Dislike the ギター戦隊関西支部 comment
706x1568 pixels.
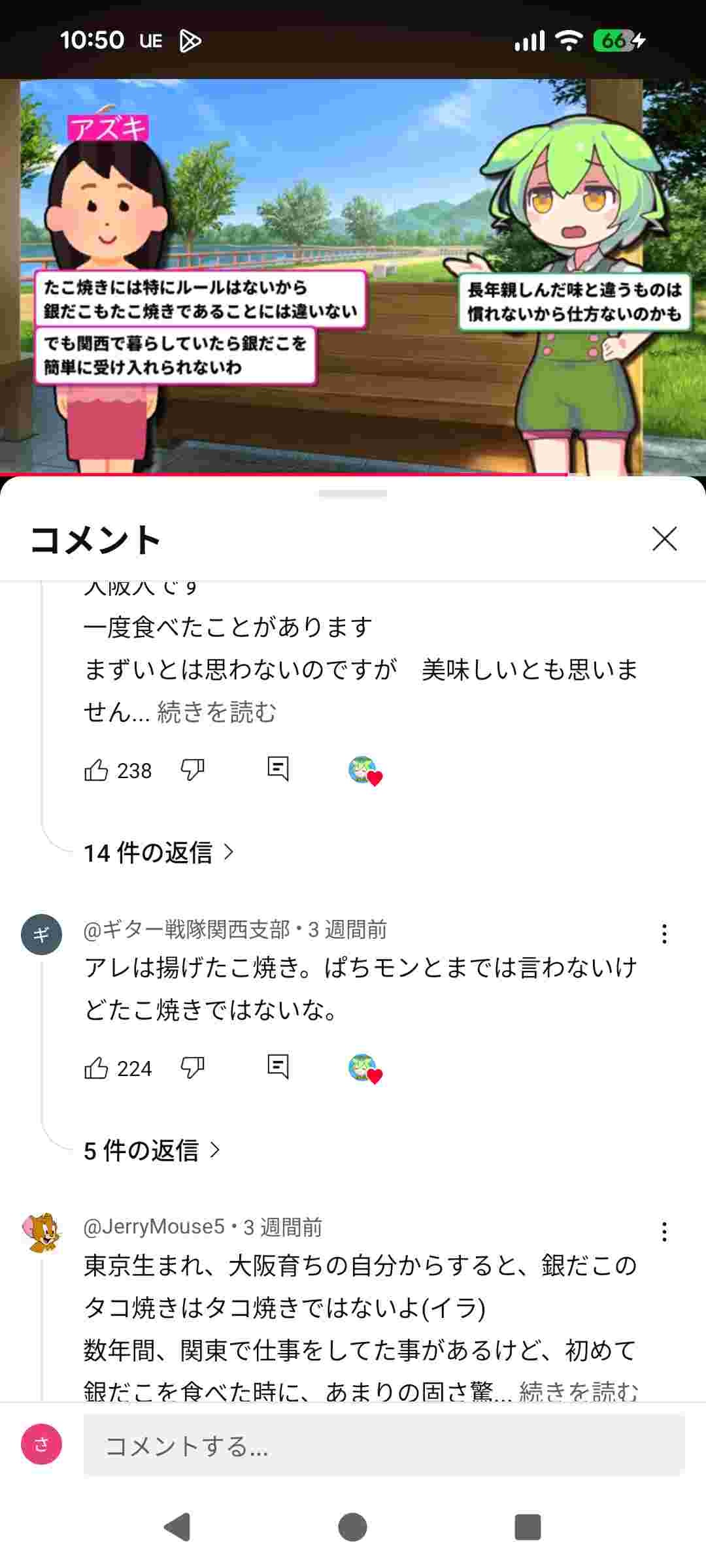(x=192, y=1068)
